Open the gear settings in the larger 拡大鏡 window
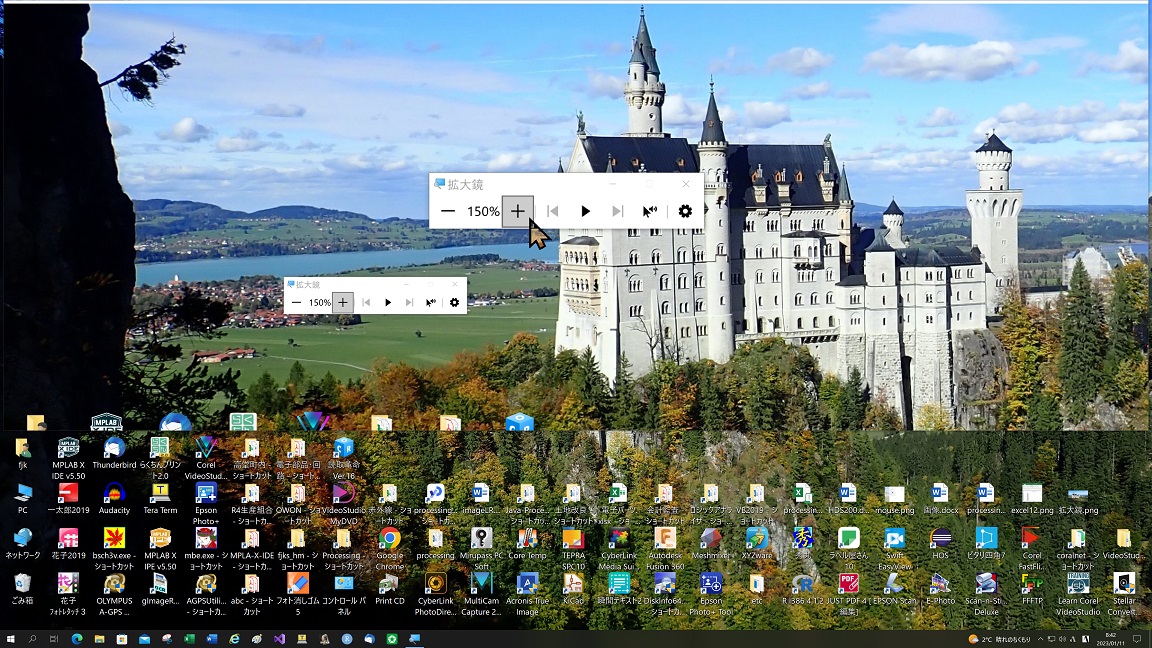The image size is (1152, 648). [685, 211]
